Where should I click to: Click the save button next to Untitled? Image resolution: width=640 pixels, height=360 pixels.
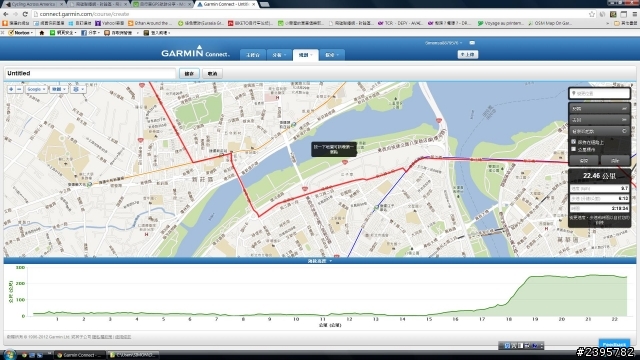click(x=189, y=73)
